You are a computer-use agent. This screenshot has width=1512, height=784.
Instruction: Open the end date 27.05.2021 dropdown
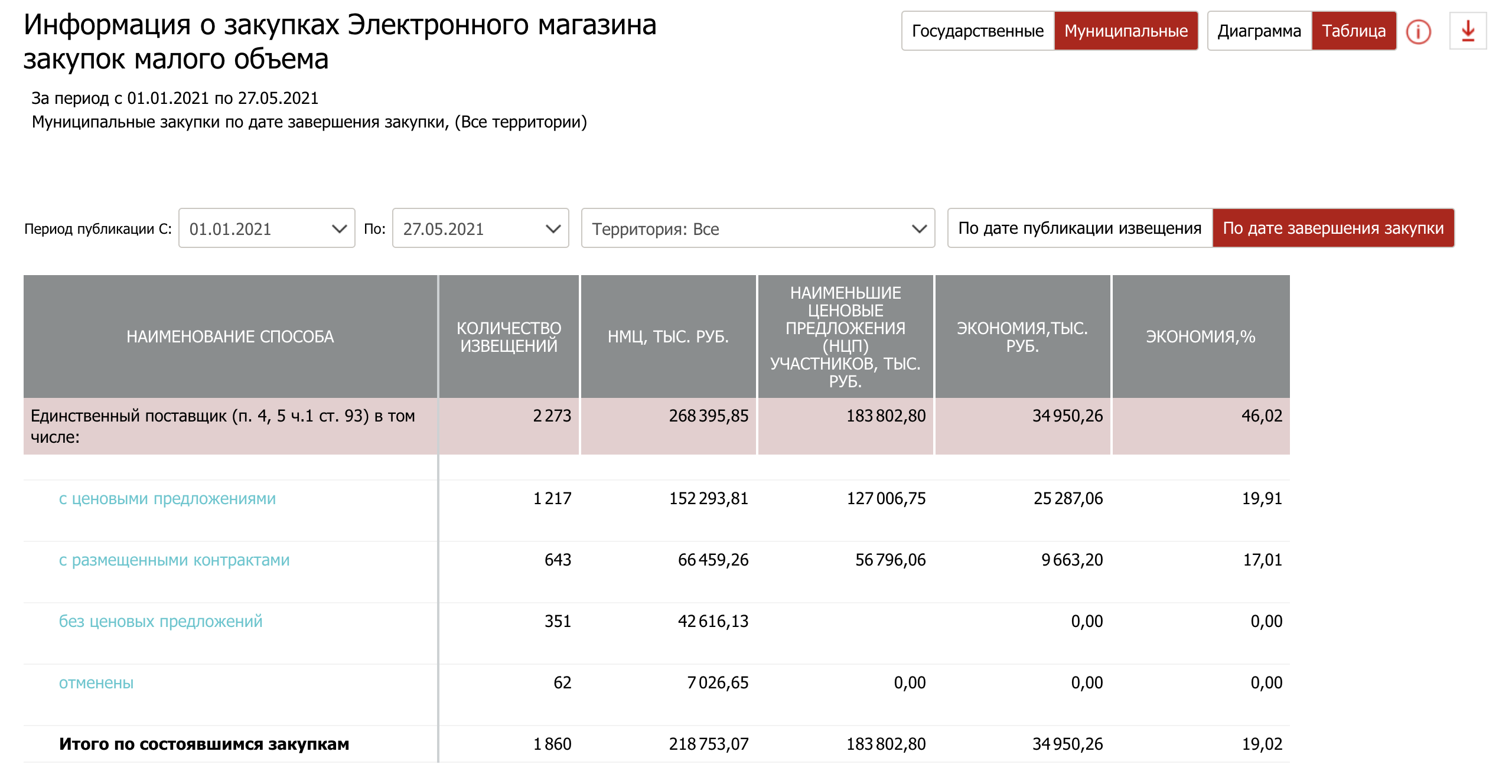tap(481, 228)
